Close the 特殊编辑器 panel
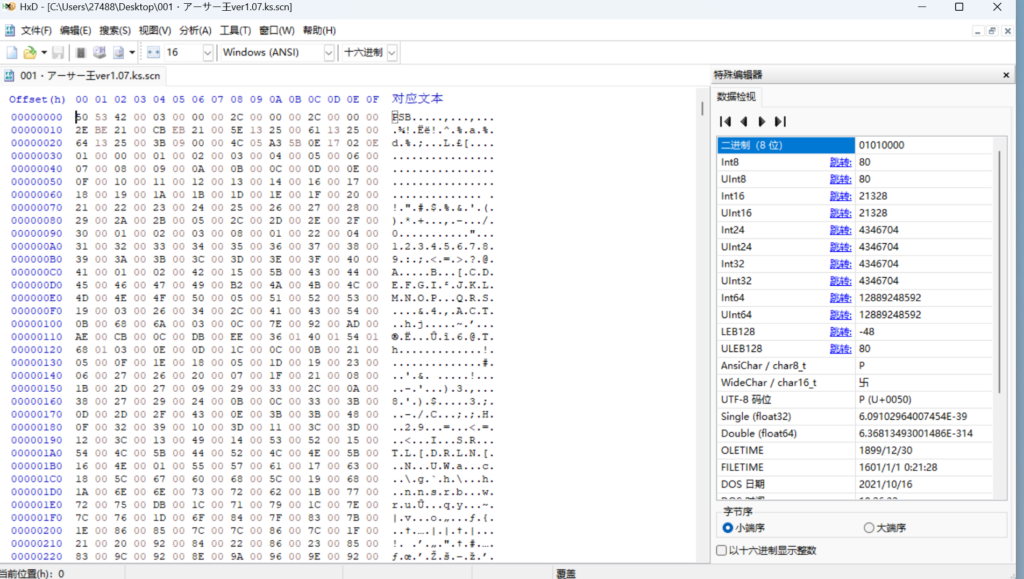Screen dimensions: 1024x579 click(x=1006, y=75)
